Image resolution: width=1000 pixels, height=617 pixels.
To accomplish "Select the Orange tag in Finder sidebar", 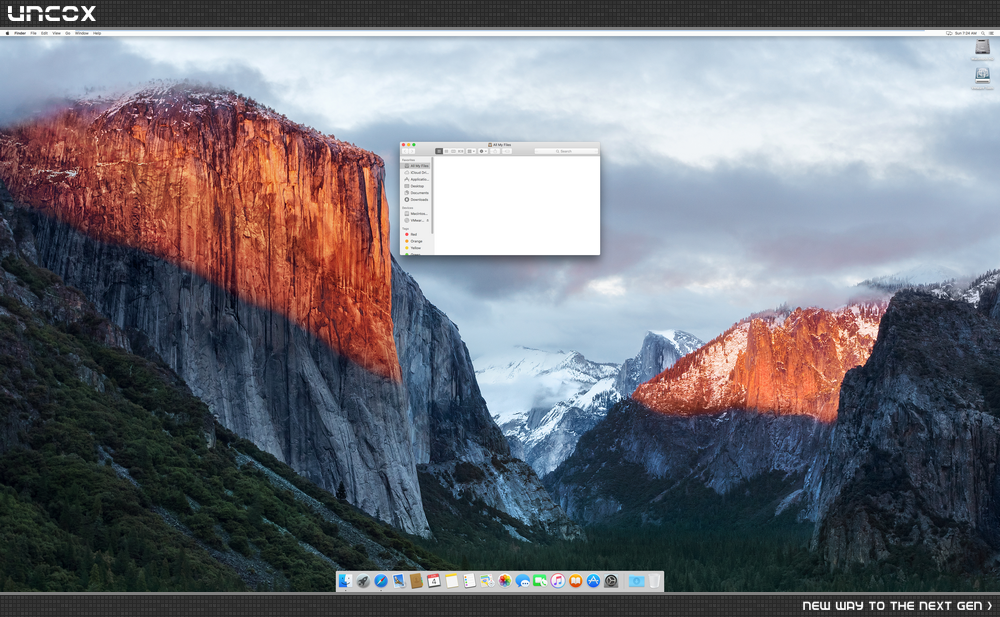I will tap(416, 241).
